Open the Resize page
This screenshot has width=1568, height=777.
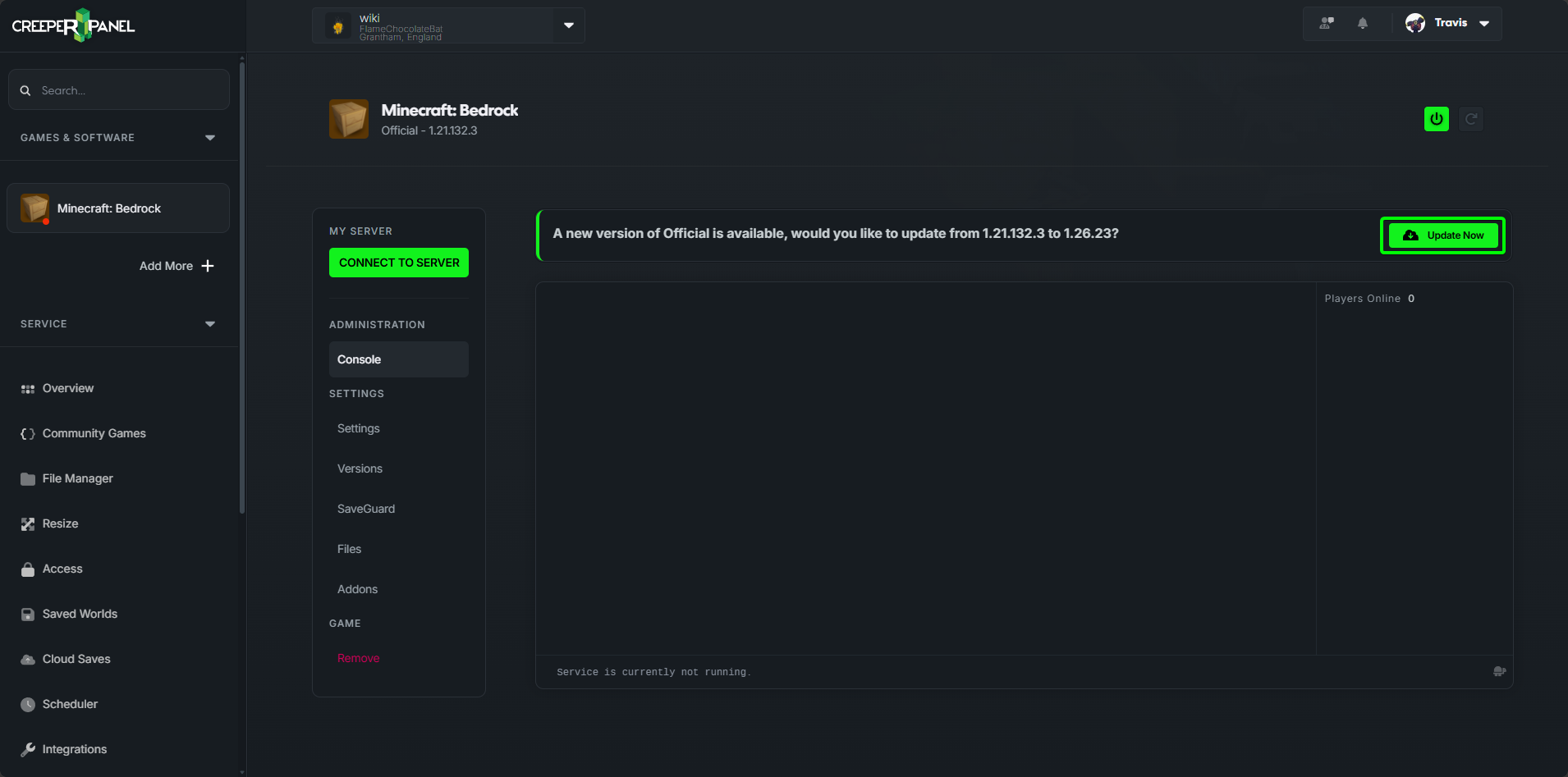pyautogui.click(x=61, y=523)
